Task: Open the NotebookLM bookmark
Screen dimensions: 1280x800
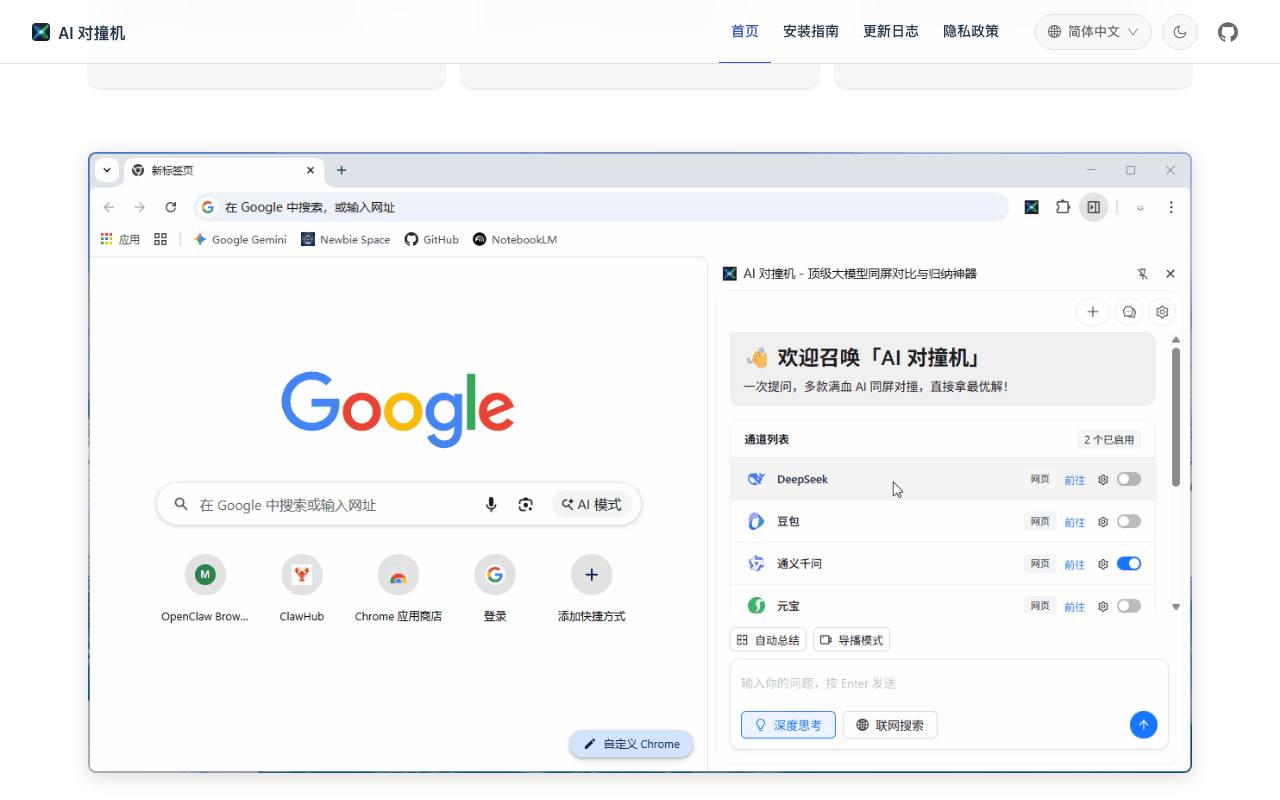Action: pyautogui.click(x=515, y=239)
